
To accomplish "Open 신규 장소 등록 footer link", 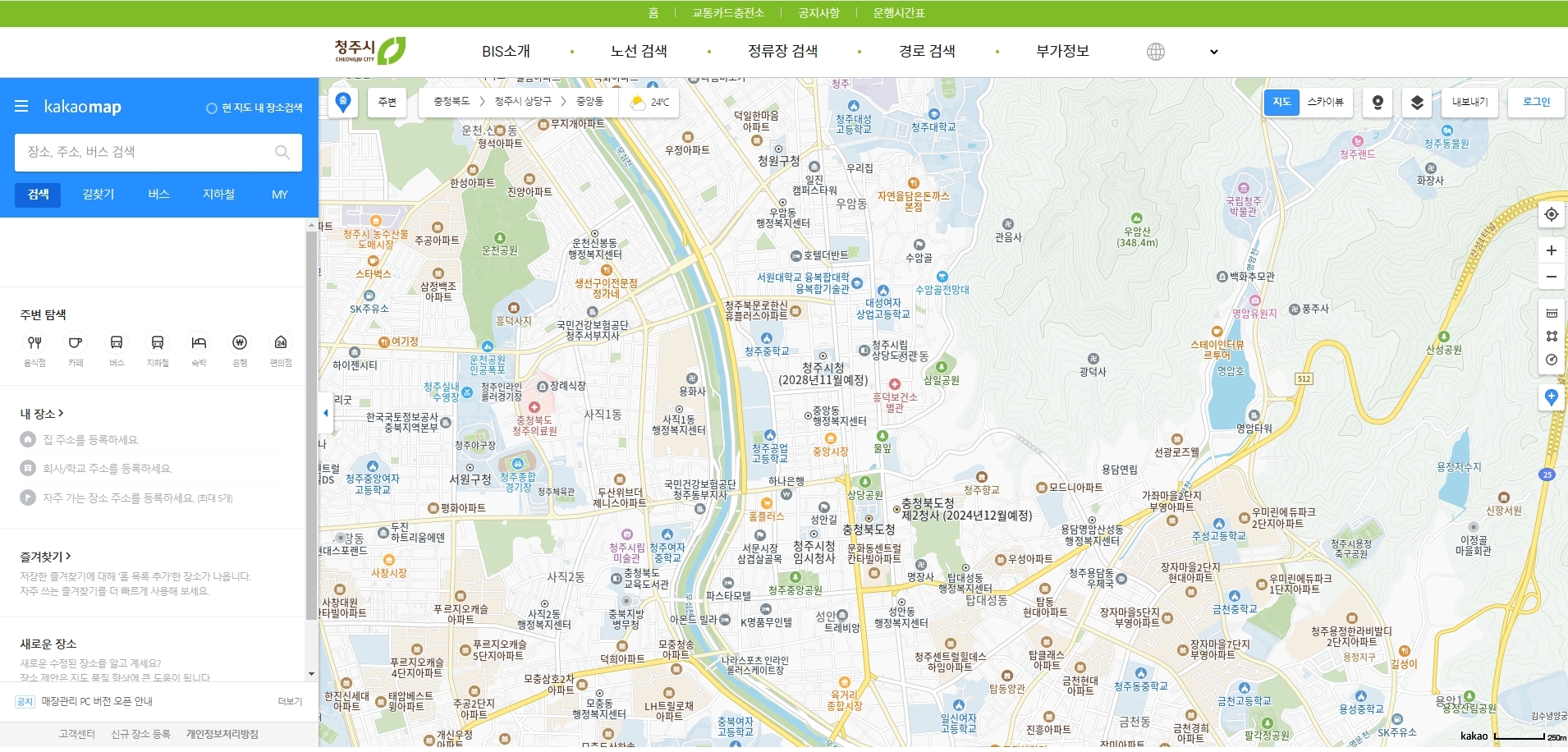I will (x=140, y=734).
